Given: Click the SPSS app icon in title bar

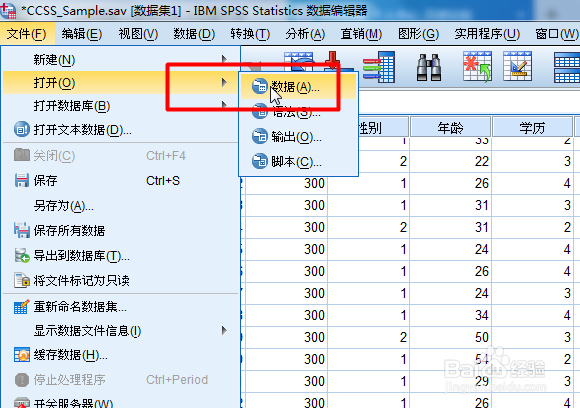Looking at the screenshot, I should click(8, 10).
